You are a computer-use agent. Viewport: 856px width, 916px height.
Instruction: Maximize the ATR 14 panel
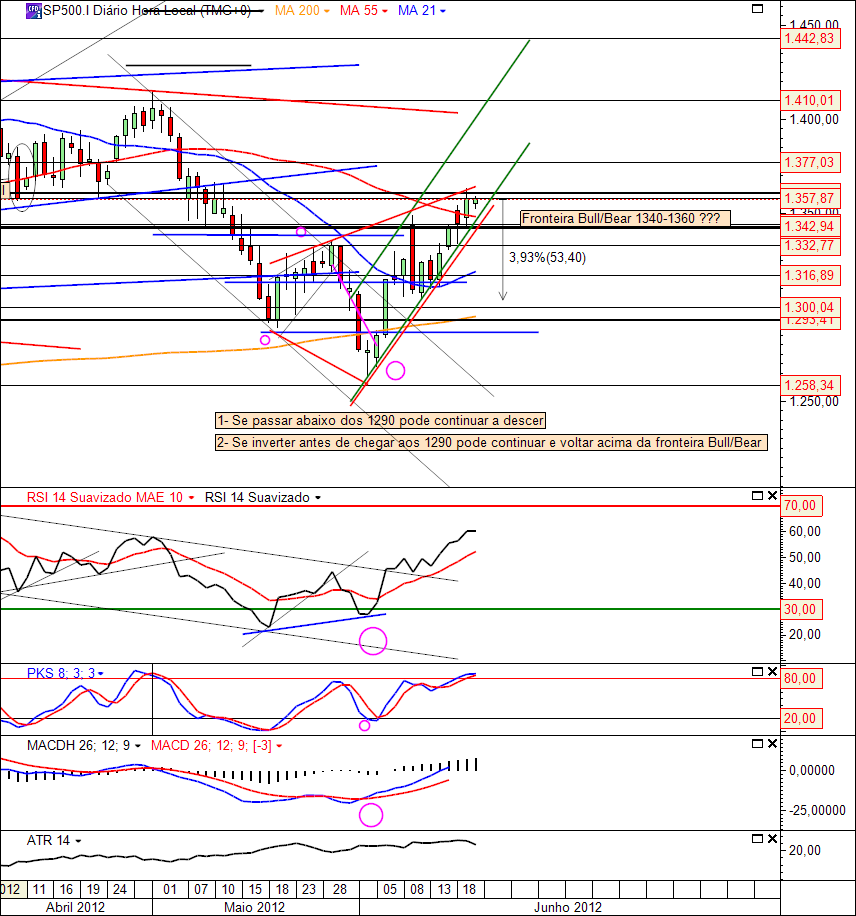(757, 838)
